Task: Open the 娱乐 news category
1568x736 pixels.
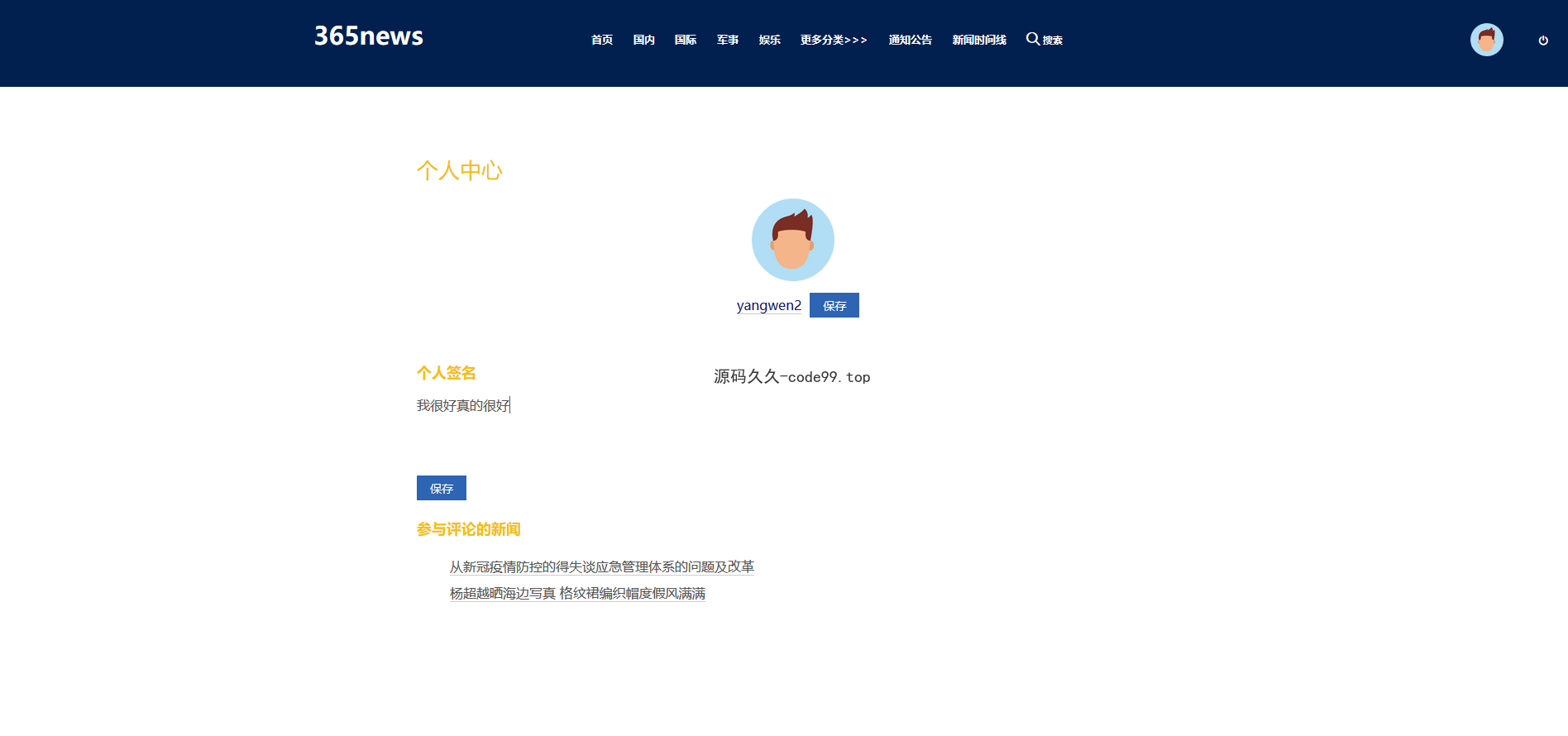Action: 770,40
